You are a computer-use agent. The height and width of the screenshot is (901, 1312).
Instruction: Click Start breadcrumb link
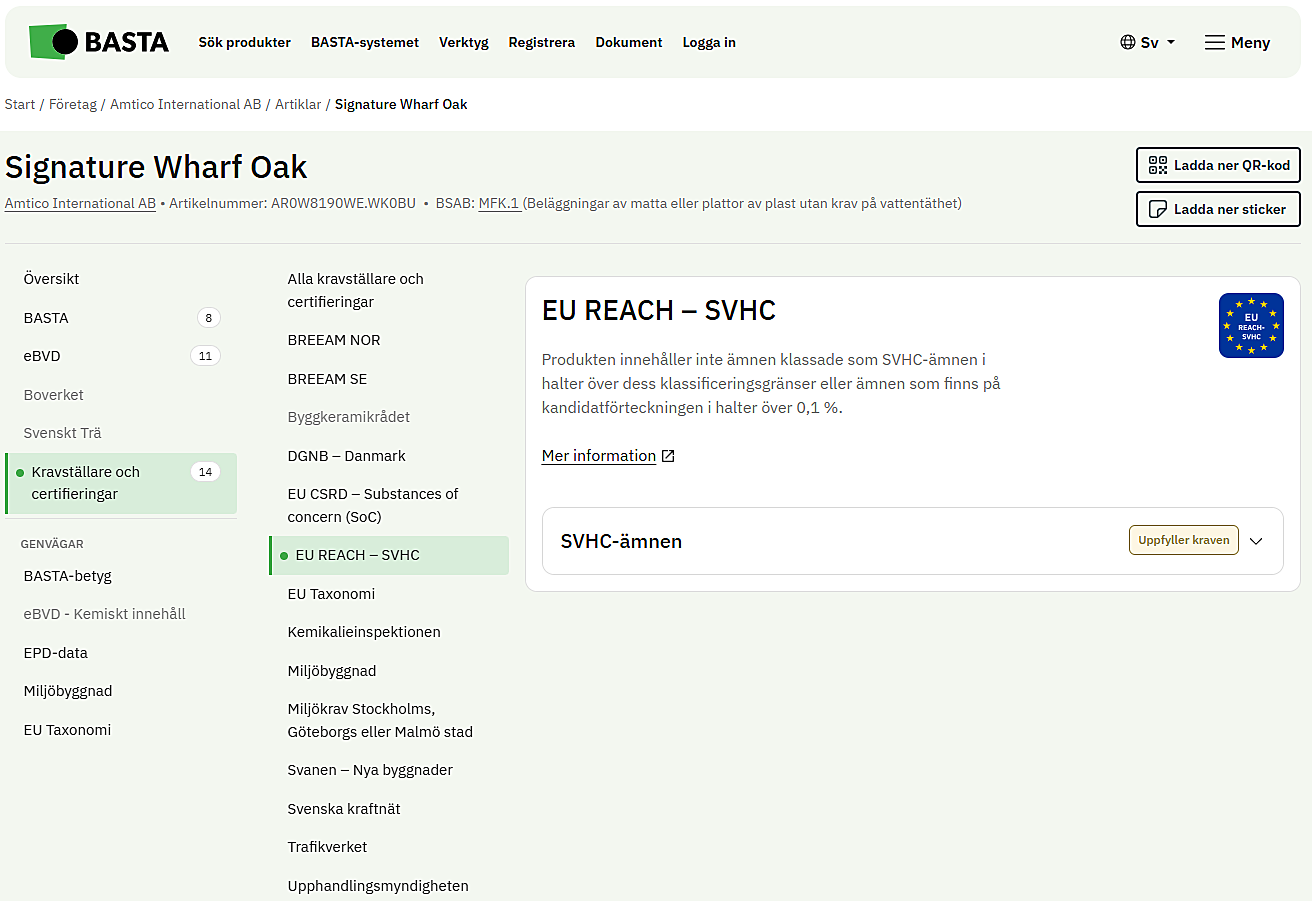click(x=20, y=104)
